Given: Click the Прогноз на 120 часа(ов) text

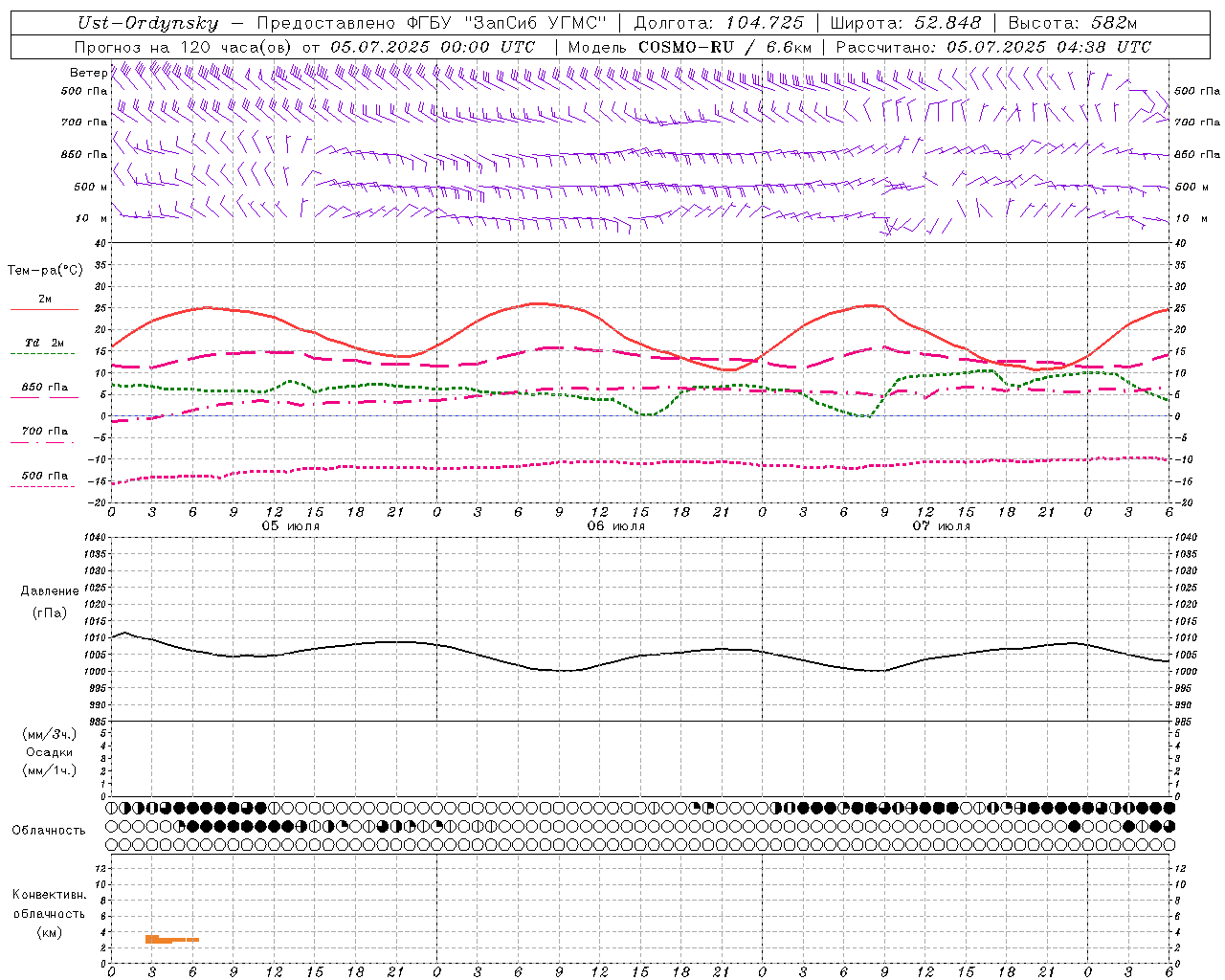Looking at the screenshot, I should pyautogui.click(x=184, y=46).
